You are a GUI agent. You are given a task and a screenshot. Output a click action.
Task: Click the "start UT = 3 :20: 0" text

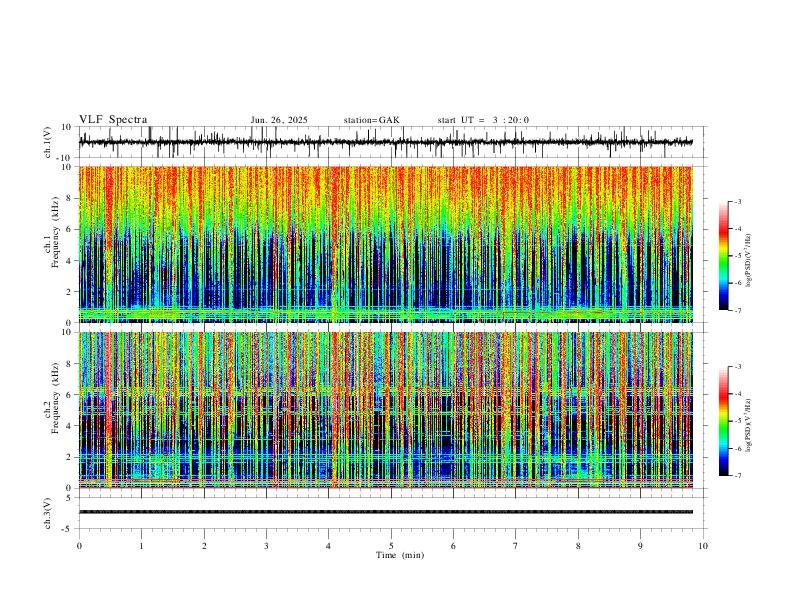(x=483, y=120)
